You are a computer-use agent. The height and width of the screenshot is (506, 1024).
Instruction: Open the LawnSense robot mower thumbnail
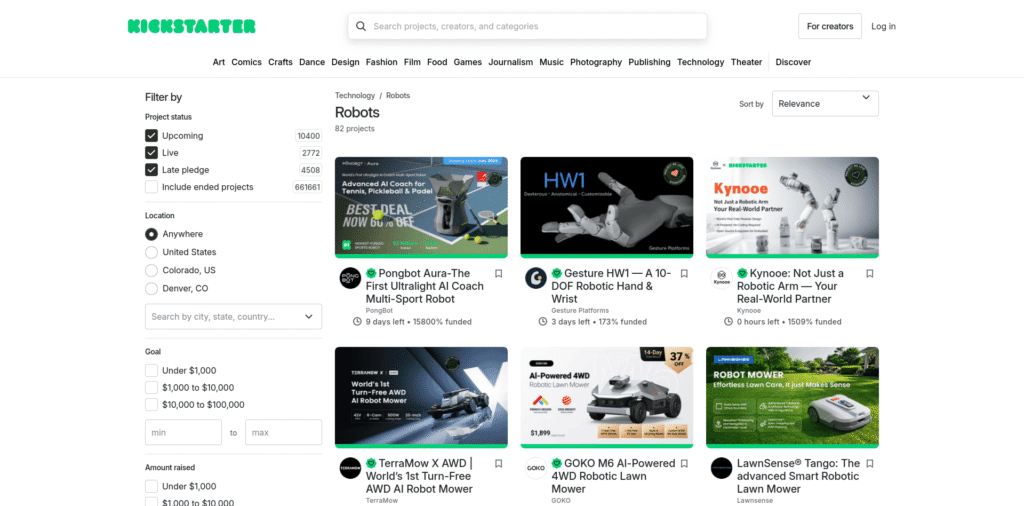click(792, 397)
